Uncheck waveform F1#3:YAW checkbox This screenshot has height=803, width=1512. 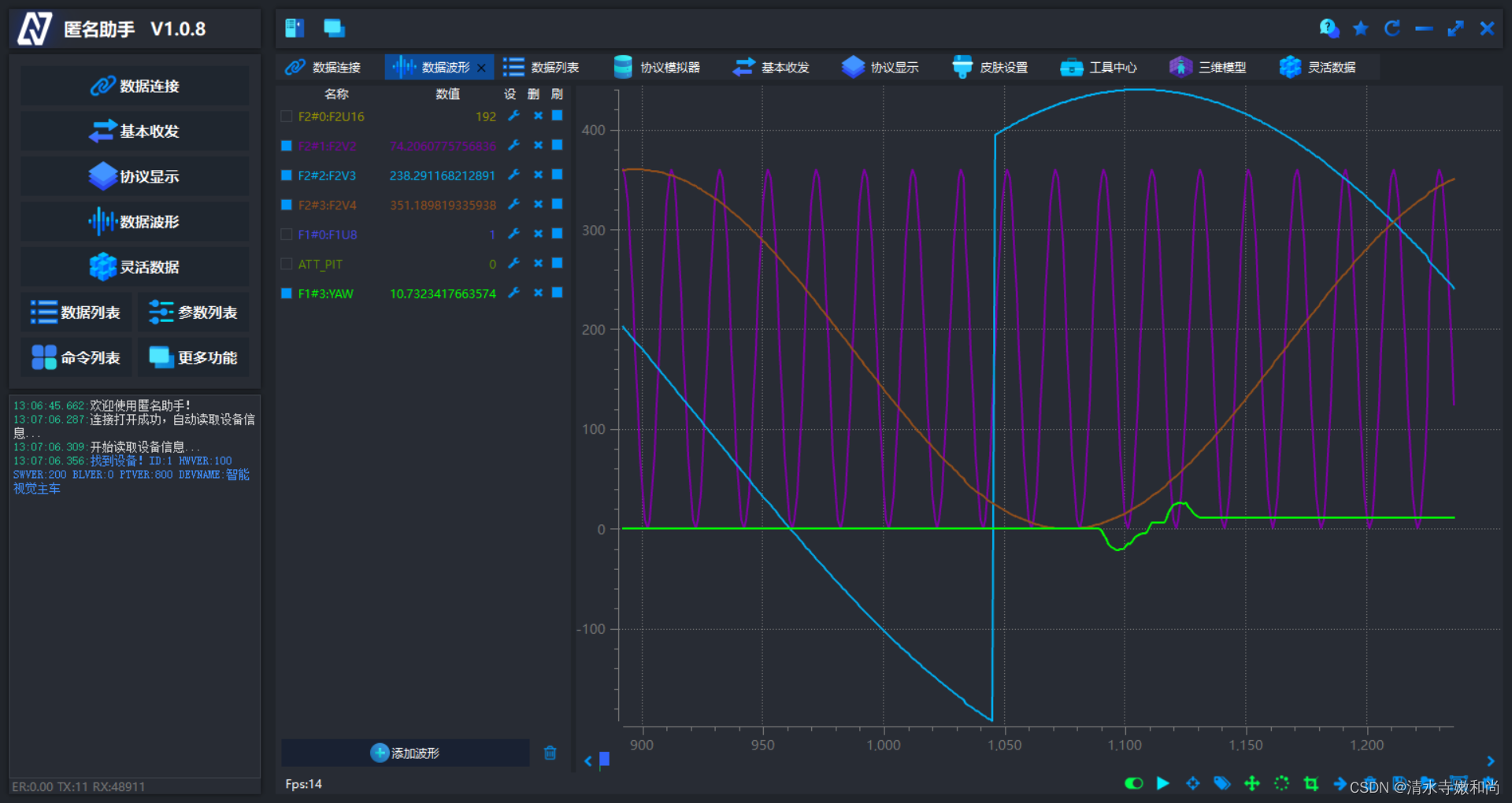tap(287, 293)
